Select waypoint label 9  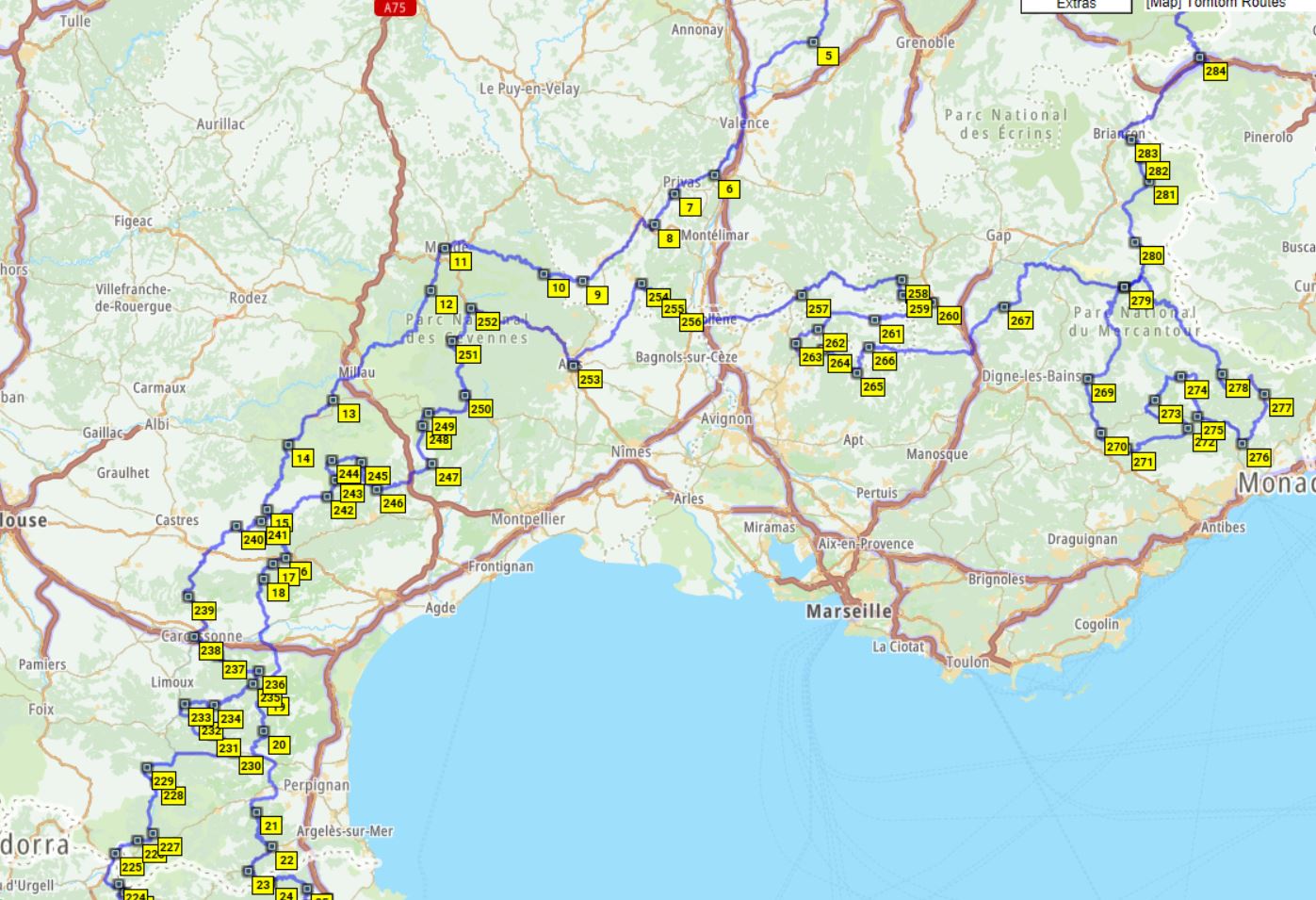pyautogui.click(x=596, y=295)
